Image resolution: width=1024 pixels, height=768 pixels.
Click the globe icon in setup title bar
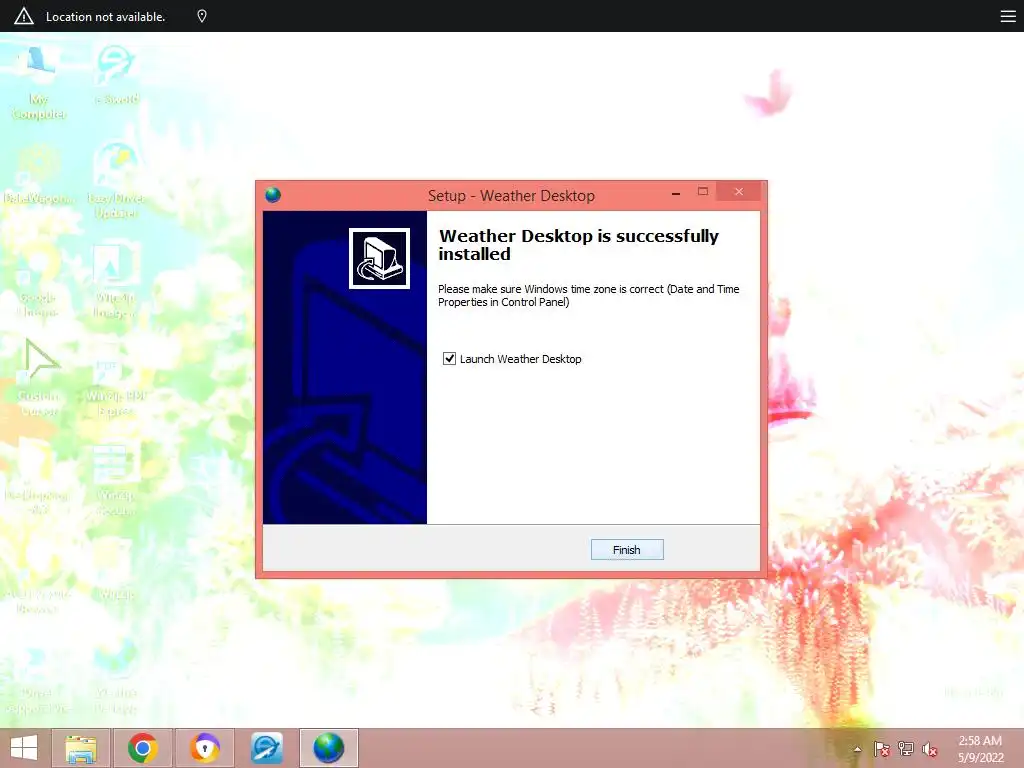click(273, 195)
